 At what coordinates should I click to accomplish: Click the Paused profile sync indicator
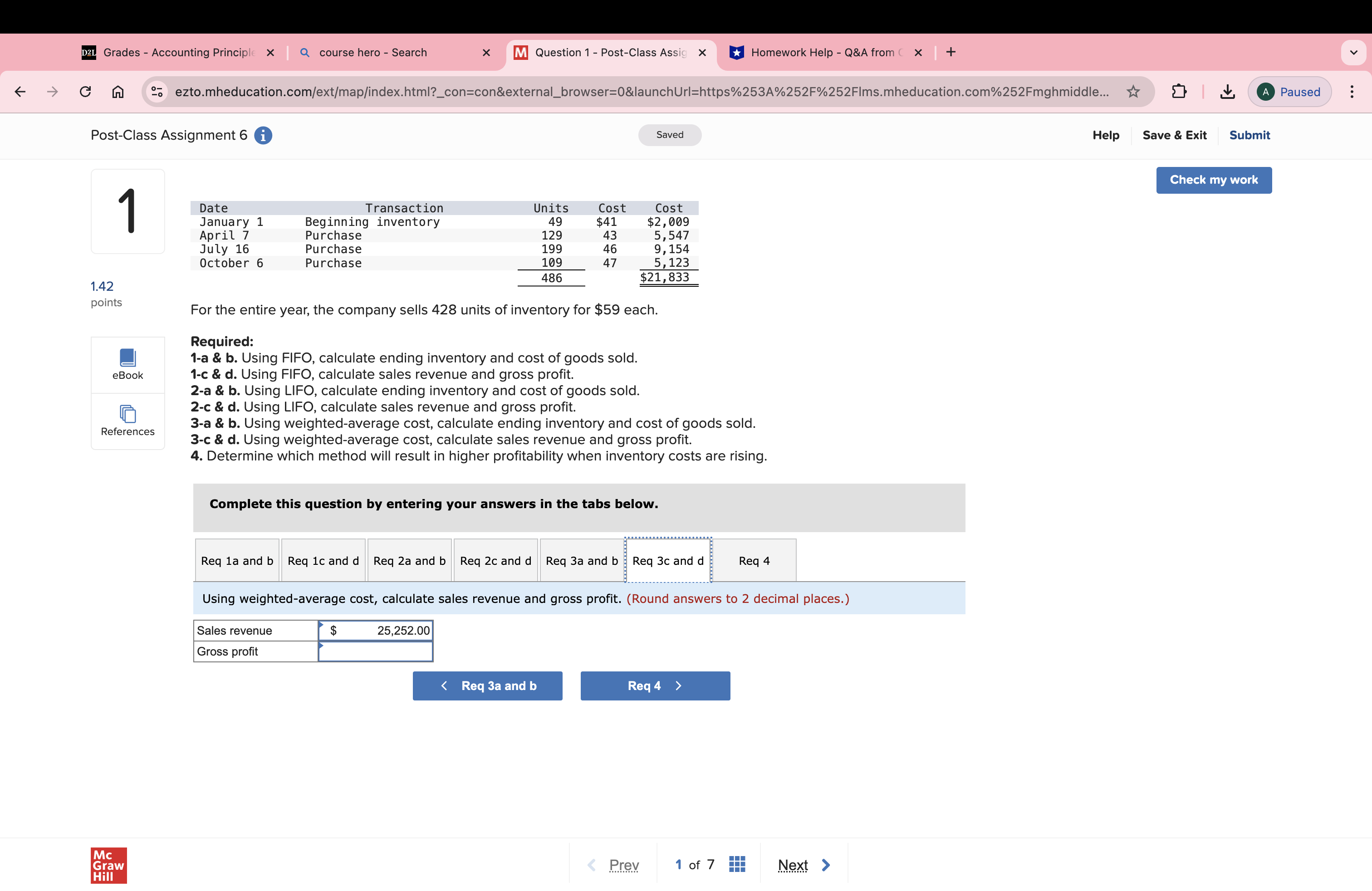coord(1289,92)
